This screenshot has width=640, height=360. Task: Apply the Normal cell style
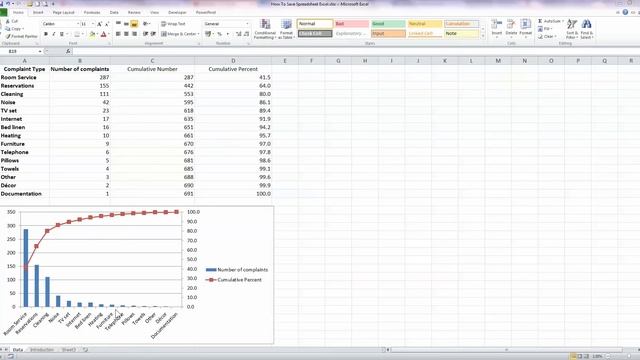pos(315,24)
